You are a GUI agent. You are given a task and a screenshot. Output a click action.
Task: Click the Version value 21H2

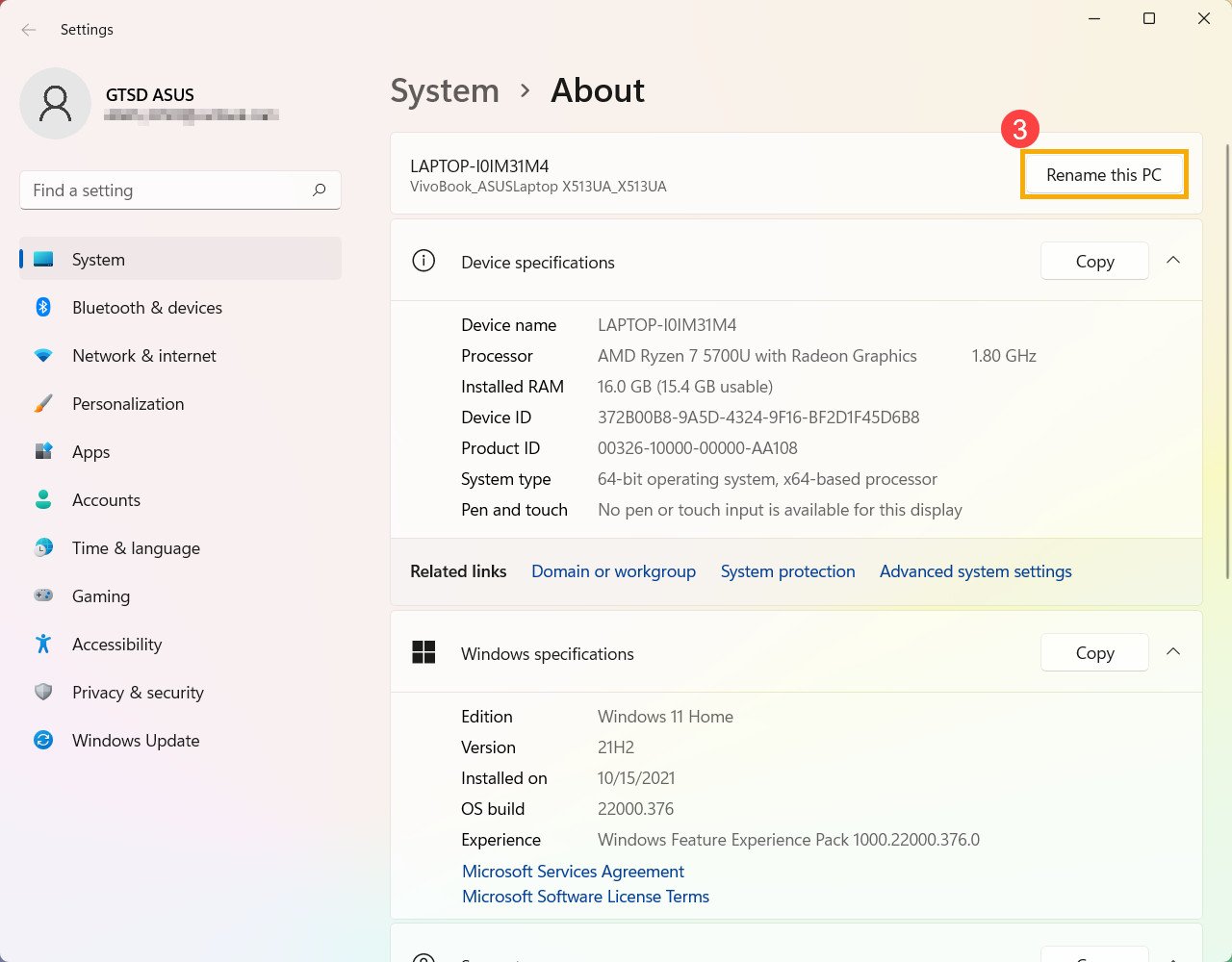click(616, 747)
